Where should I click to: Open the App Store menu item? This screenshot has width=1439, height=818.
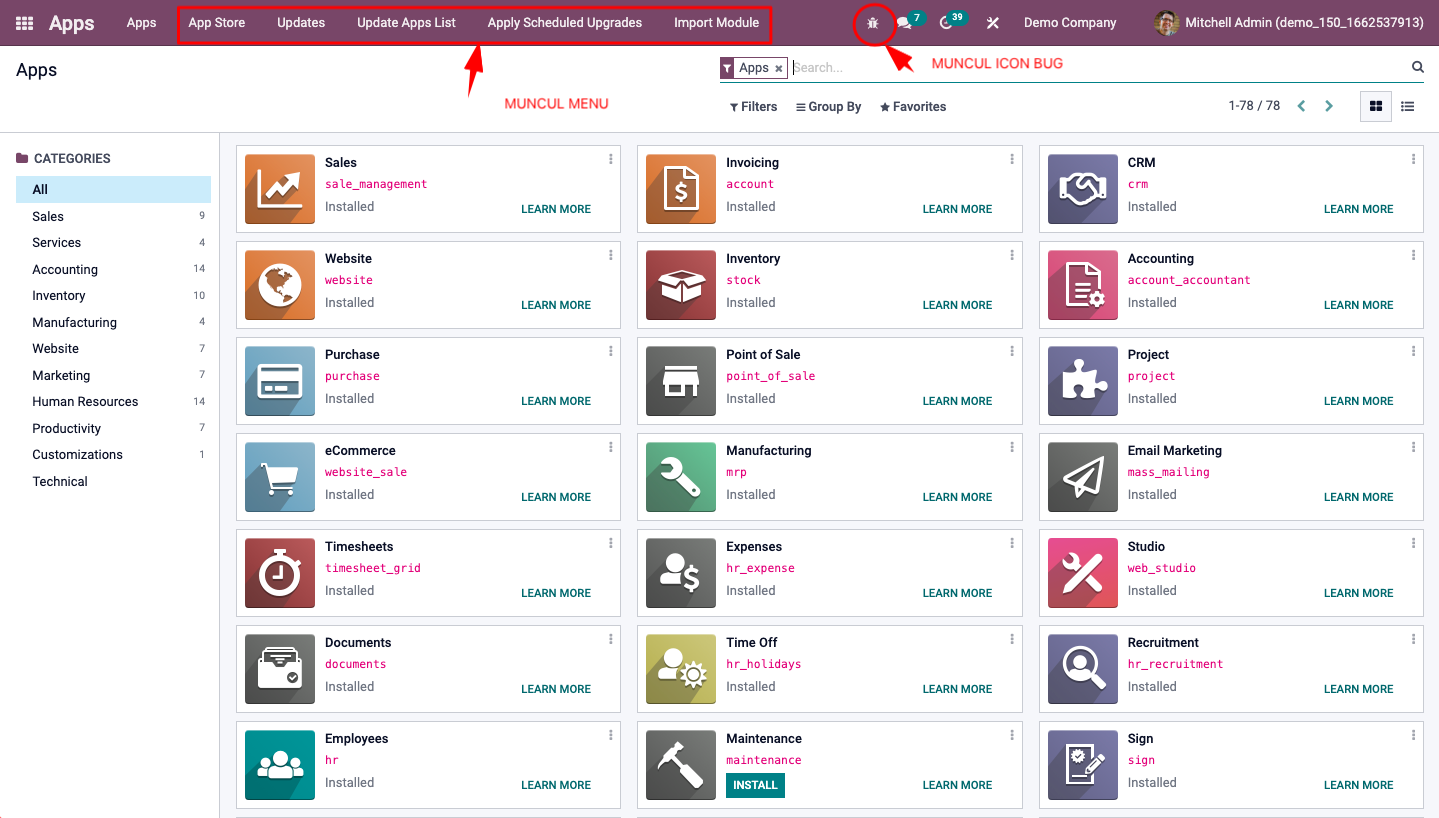coord(216,22)
